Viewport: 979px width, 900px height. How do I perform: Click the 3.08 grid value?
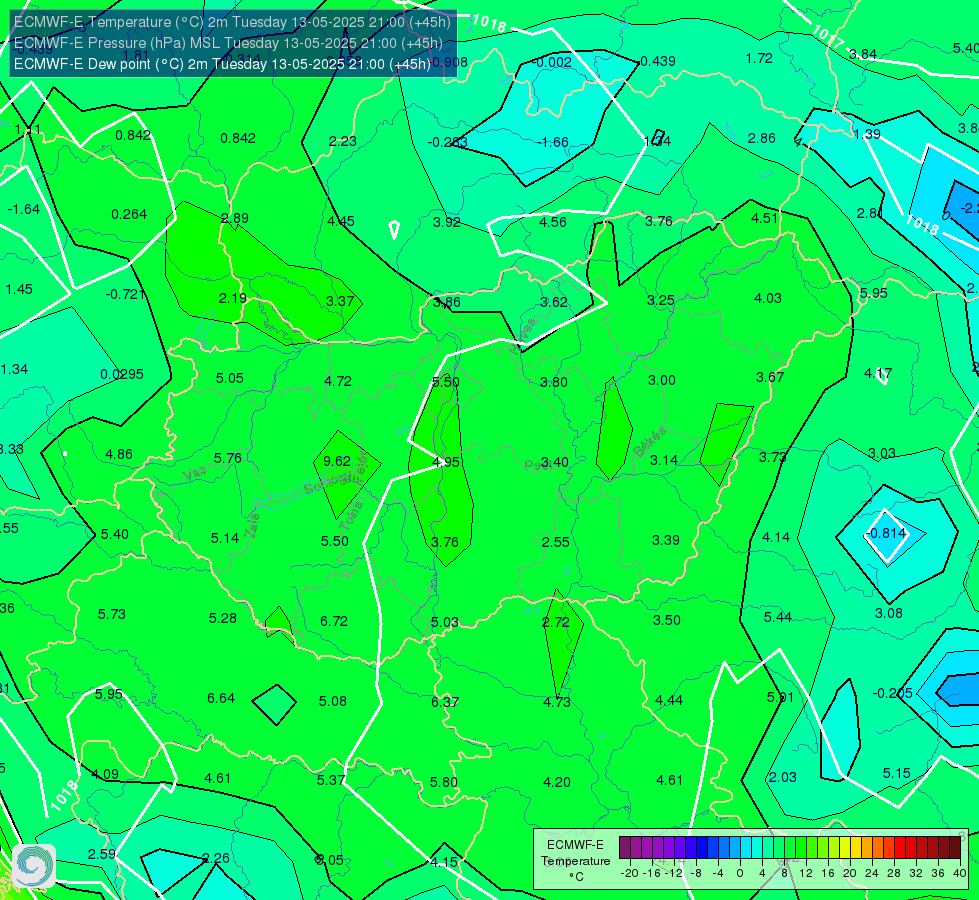pos(888,613)
